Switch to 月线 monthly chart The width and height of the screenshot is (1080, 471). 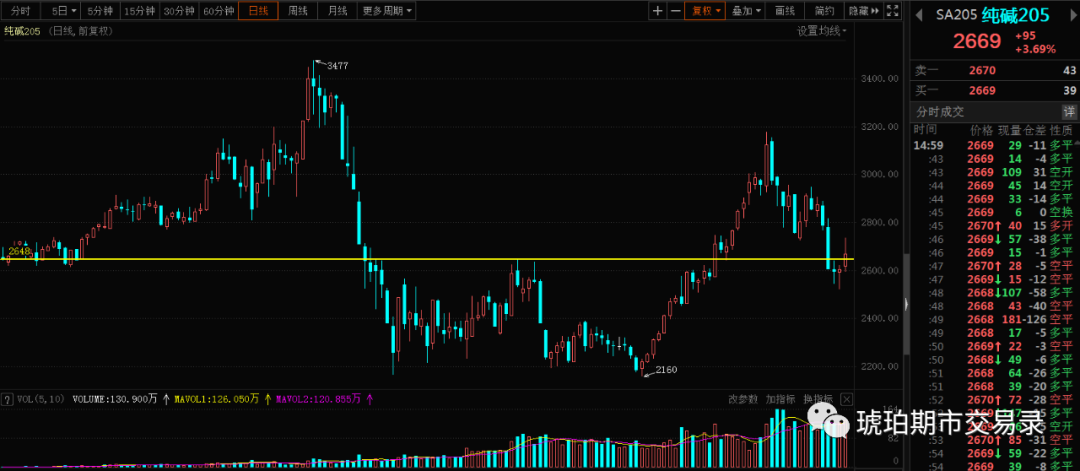coord(338,11)
